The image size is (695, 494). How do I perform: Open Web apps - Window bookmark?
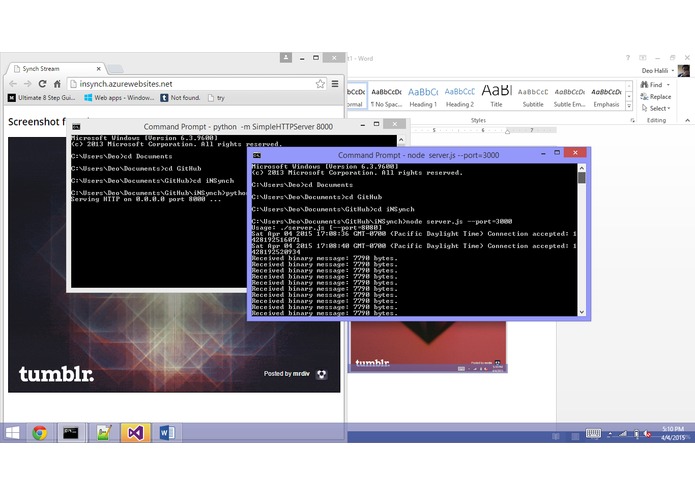pyautogui.click(x=119, y=97)
